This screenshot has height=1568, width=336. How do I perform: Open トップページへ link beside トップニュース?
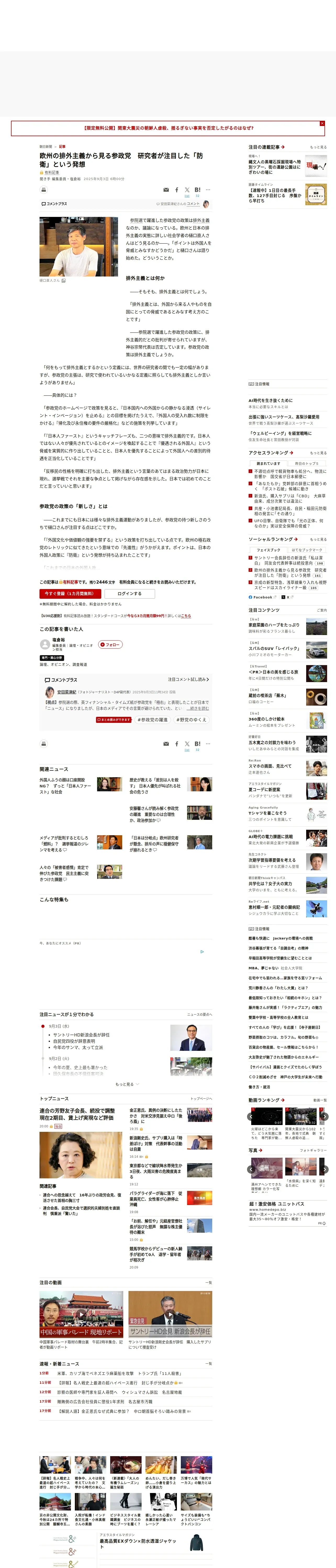pyautogui.click(x=201, y=1099)
